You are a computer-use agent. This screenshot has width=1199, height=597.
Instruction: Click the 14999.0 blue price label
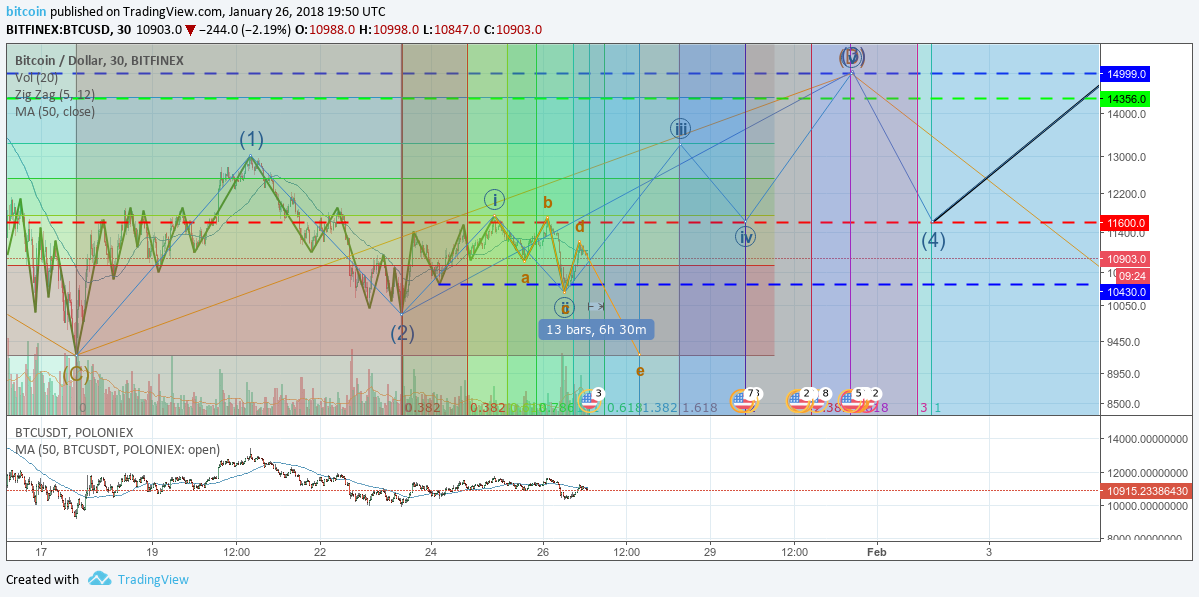click(x=1126, y=74)
